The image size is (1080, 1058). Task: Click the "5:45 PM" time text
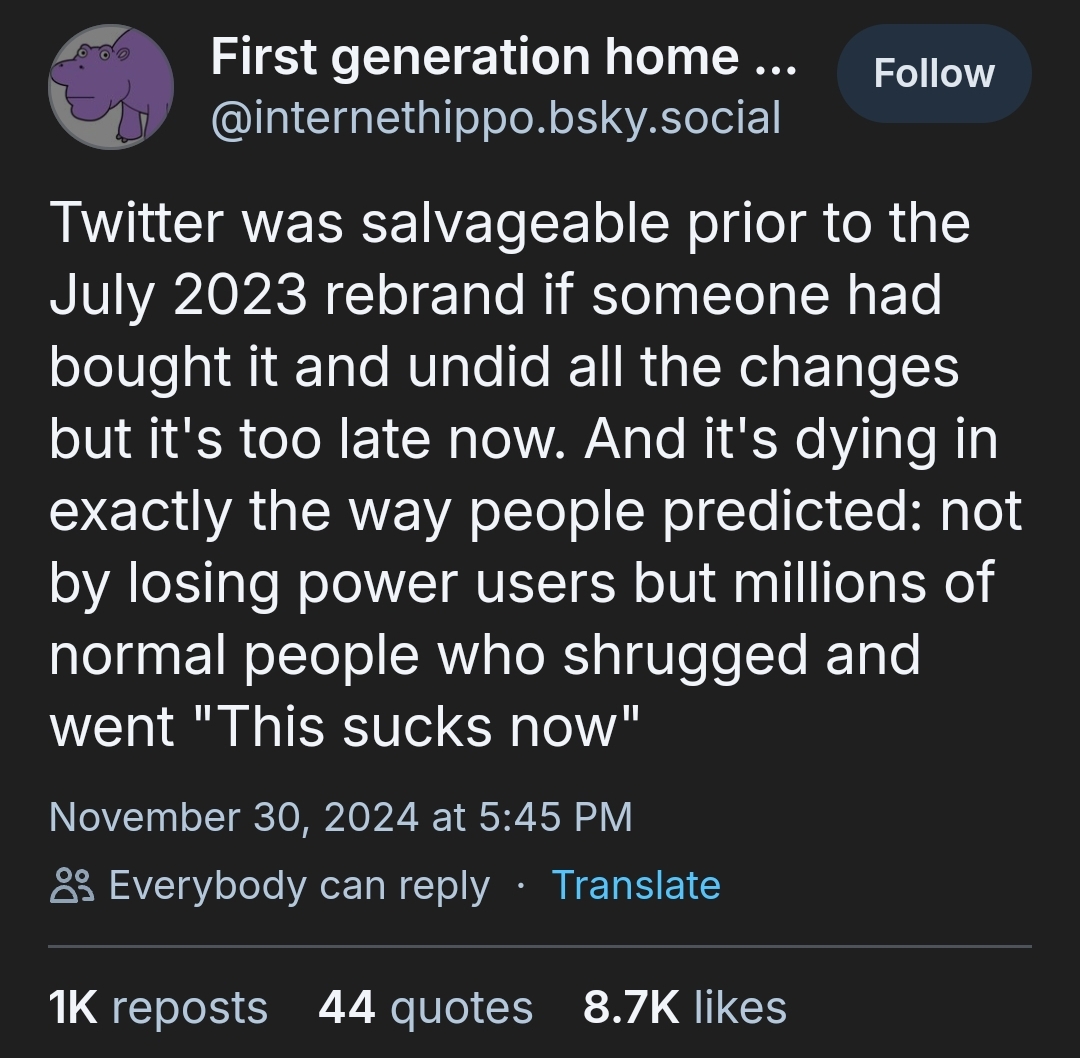554,817
